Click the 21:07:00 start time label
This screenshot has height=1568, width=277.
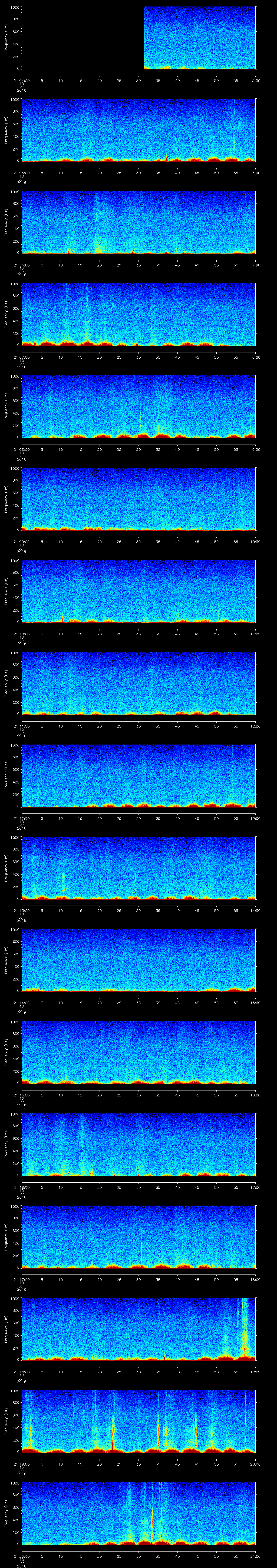pyautogui.click(x=21, y=357)
